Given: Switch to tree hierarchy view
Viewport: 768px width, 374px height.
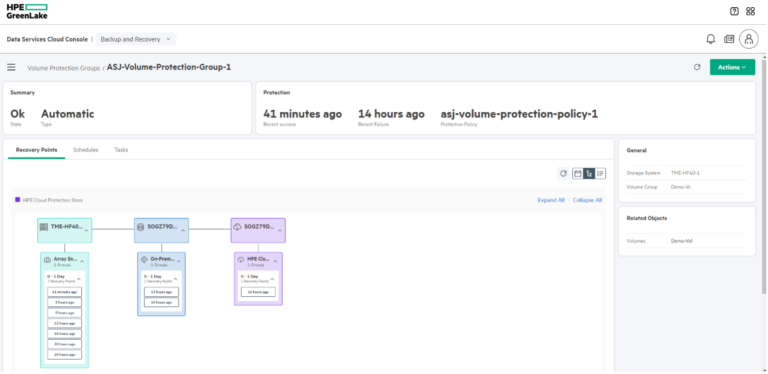Looking at the screenshot, I should click(589, 173).
